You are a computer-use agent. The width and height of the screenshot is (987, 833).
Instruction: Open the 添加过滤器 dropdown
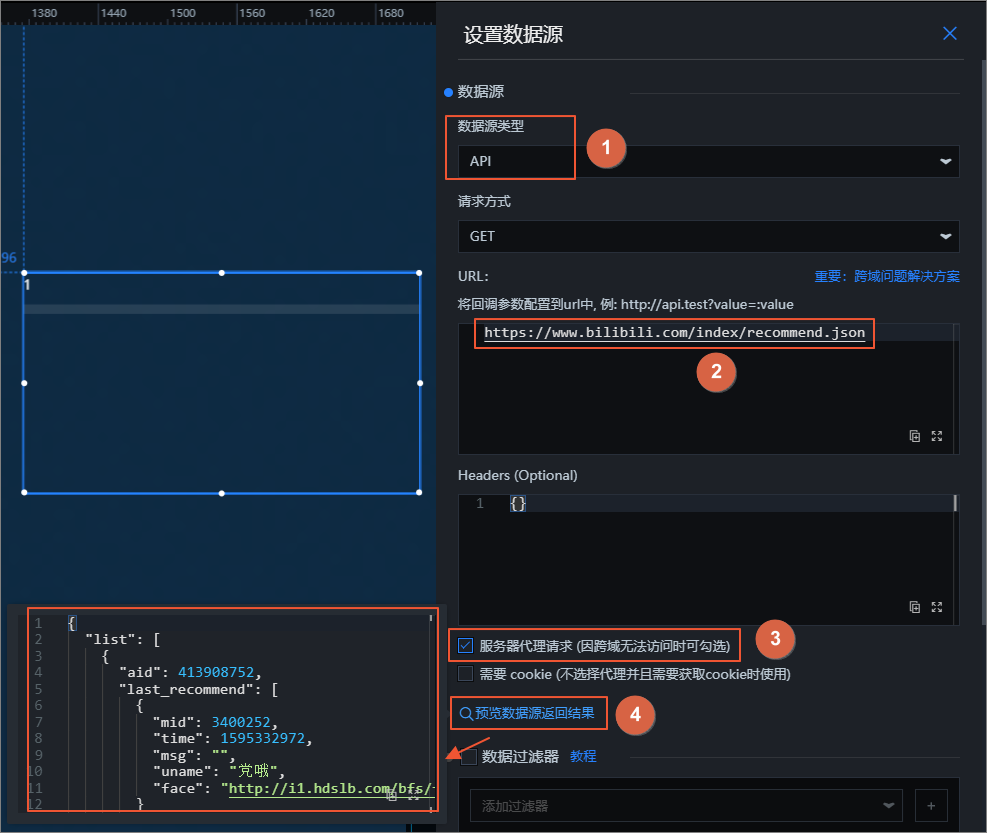tap(686, 806)
